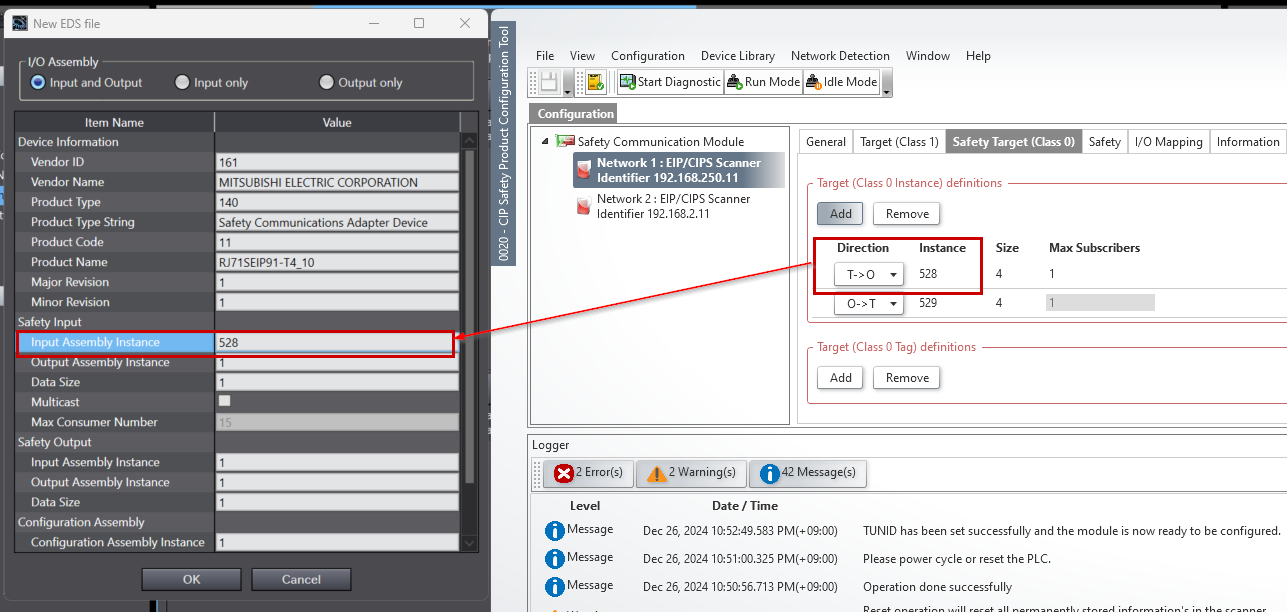1287x612 pixels.
Task: Select the Input only I/O Assembly option
Action: tap(211, 83)
